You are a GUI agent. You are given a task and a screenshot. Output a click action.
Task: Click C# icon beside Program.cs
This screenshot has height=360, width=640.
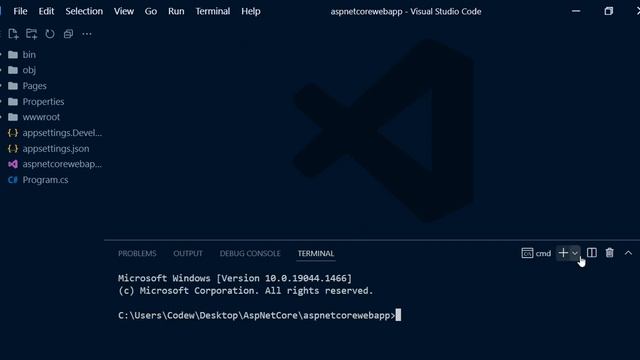(13, 180)
